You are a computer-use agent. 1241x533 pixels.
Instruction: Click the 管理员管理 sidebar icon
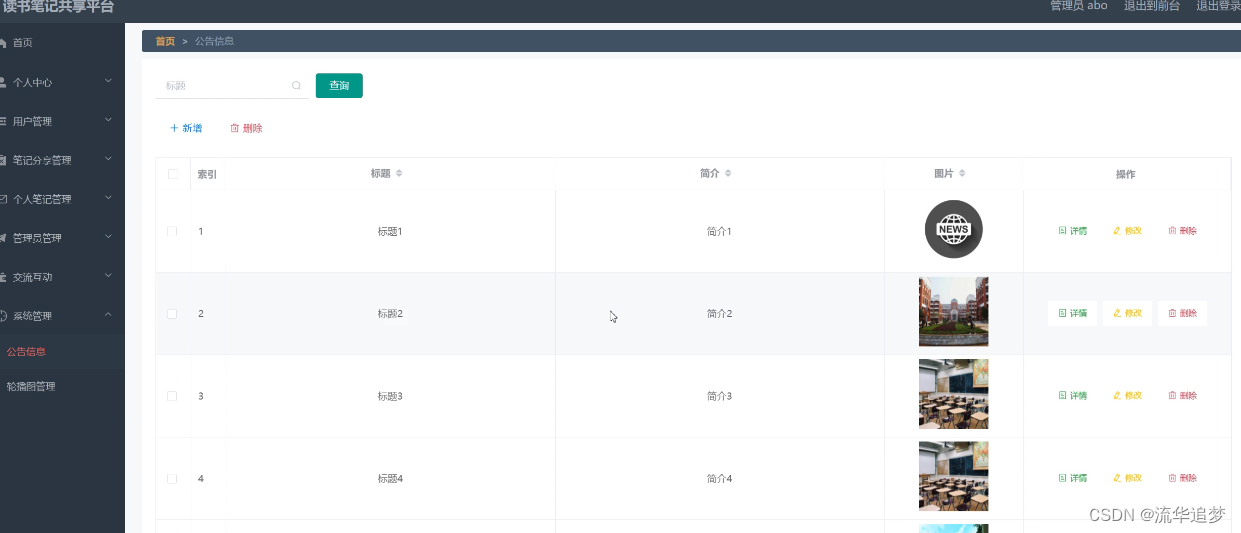[3, 238]
